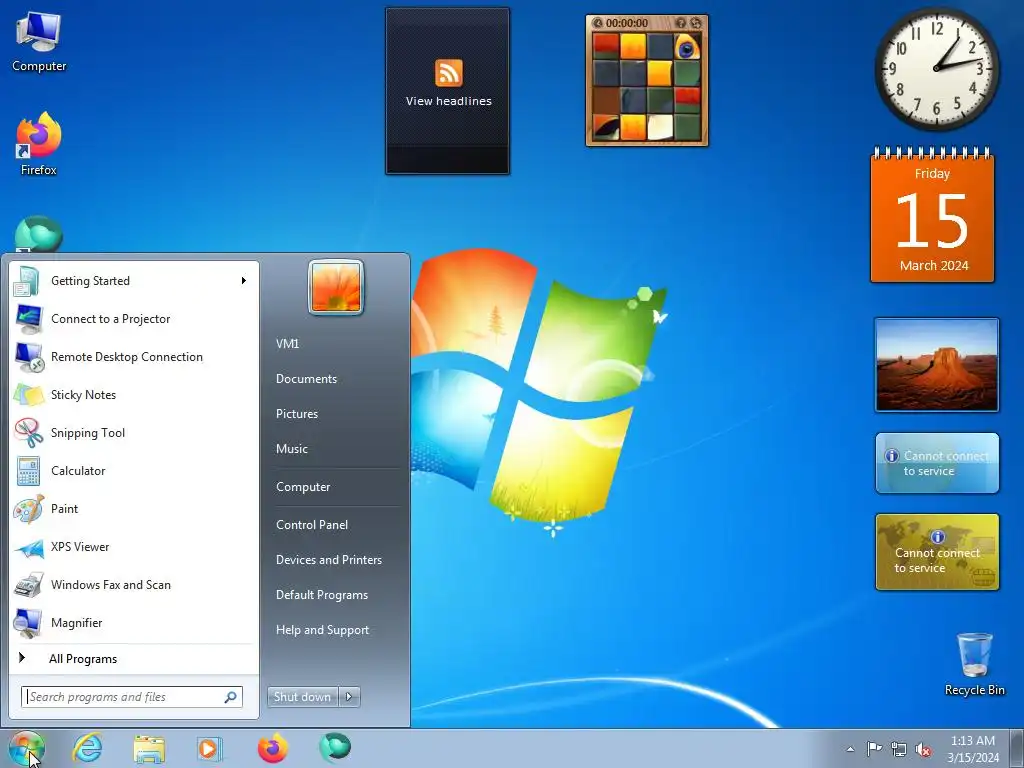The width and height of the screenshot is (1024, 768).
Task: Click the network tray icon
Action: coord(899,749)
